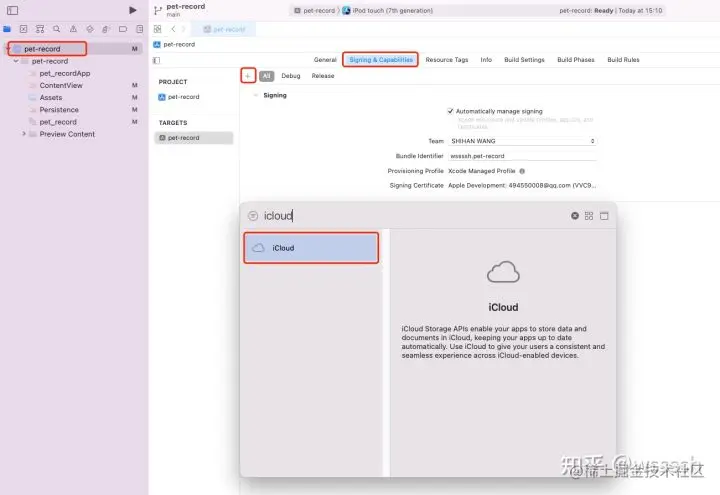Click the Bundle Identifier field

pos(523,156)
